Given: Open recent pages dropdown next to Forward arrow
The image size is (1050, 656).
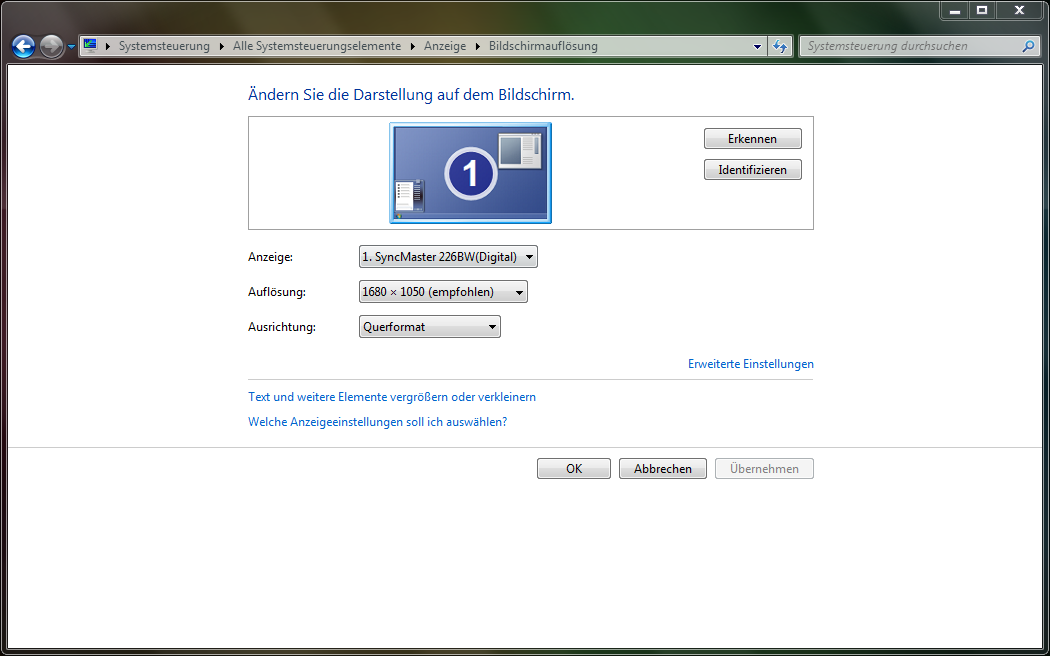Looking at the screenshot, I should 71,47.
